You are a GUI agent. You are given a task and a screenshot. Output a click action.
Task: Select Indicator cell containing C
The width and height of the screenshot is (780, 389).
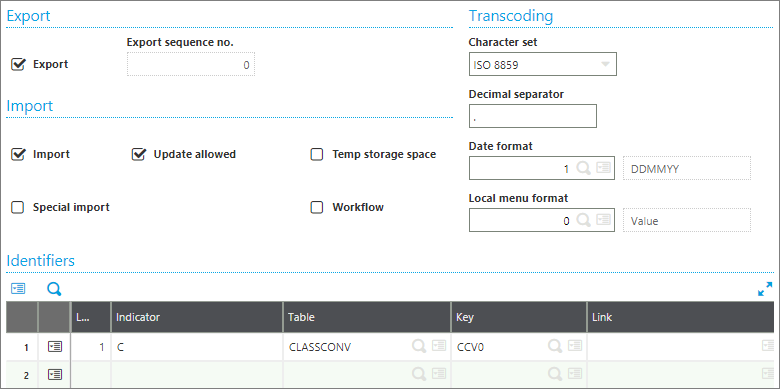[197, 347]
